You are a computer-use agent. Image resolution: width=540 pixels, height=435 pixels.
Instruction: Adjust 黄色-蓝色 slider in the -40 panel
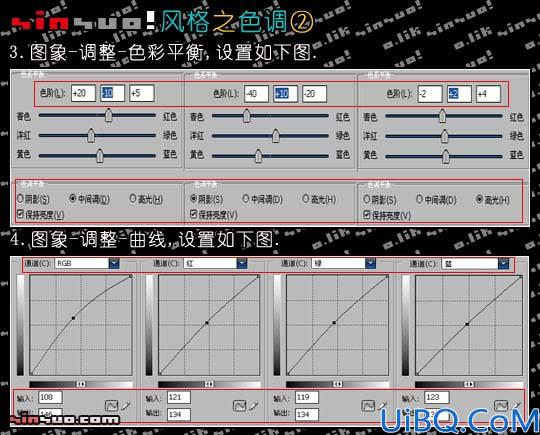(x=258, y=156)
